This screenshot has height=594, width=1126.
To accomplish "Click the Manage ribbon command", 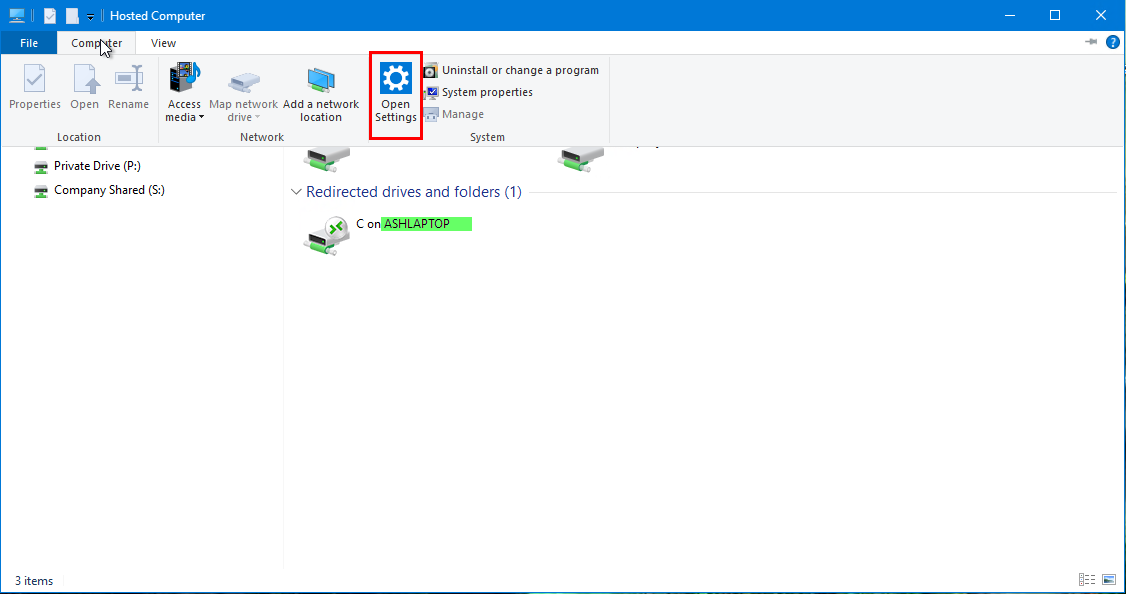I will [x=454, y=114].
